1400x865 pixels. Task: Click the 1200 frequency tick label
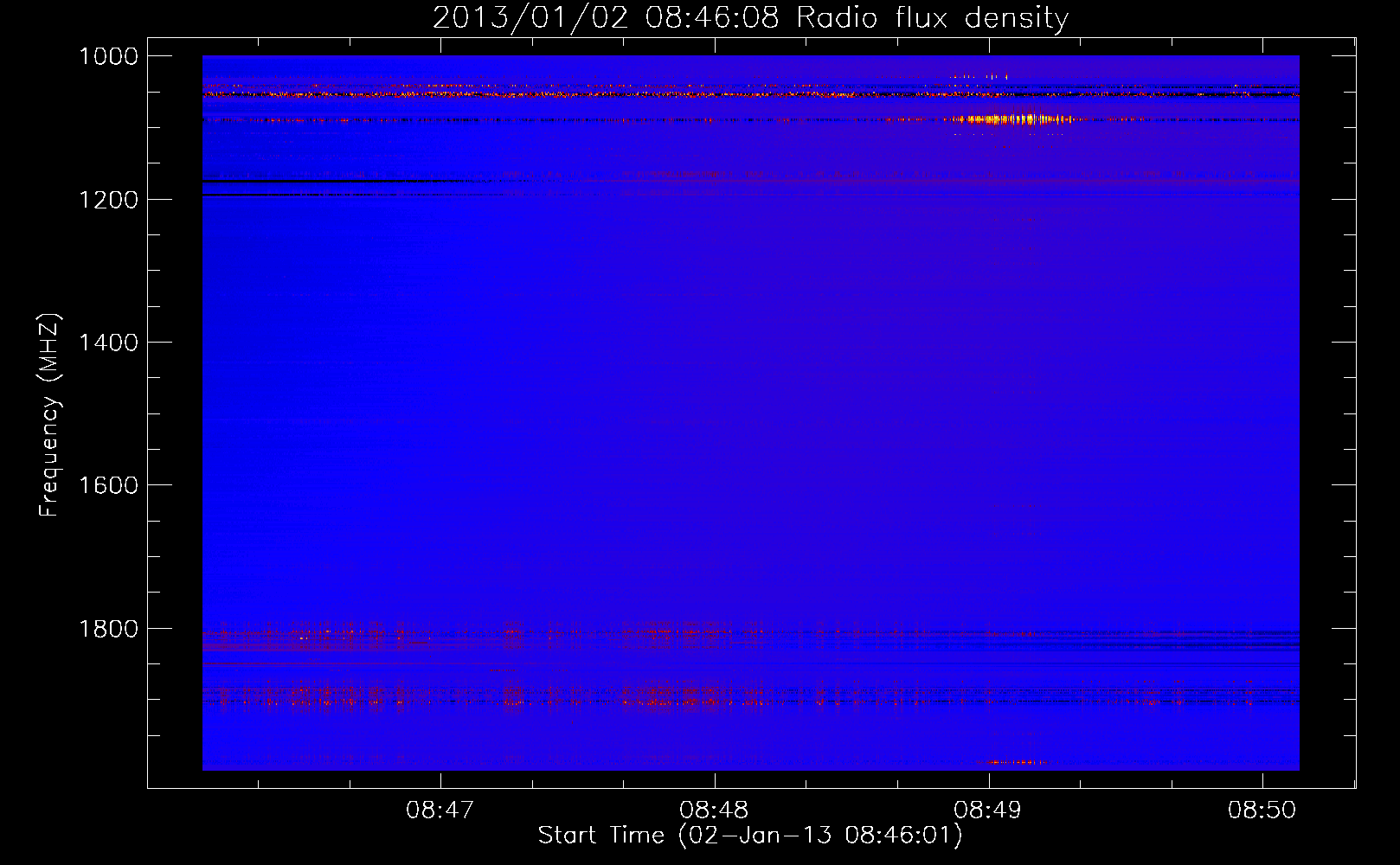(108, 200)
